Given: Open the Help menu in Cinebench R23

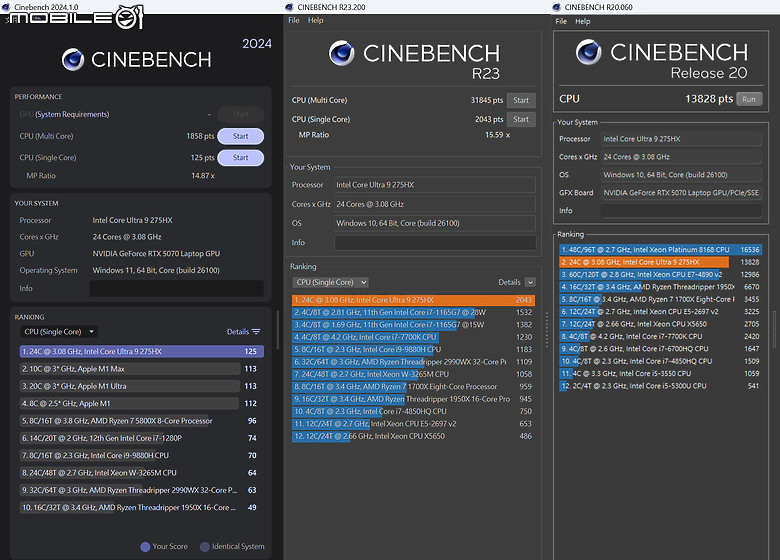Looking at the screenshot, I should click(x=315, y=20).
